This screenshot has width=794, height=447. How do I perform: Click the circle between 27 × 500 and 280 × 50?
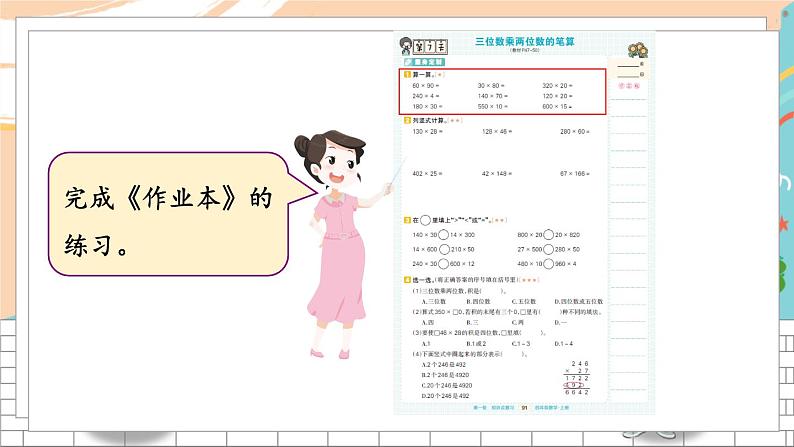[548, 249]
